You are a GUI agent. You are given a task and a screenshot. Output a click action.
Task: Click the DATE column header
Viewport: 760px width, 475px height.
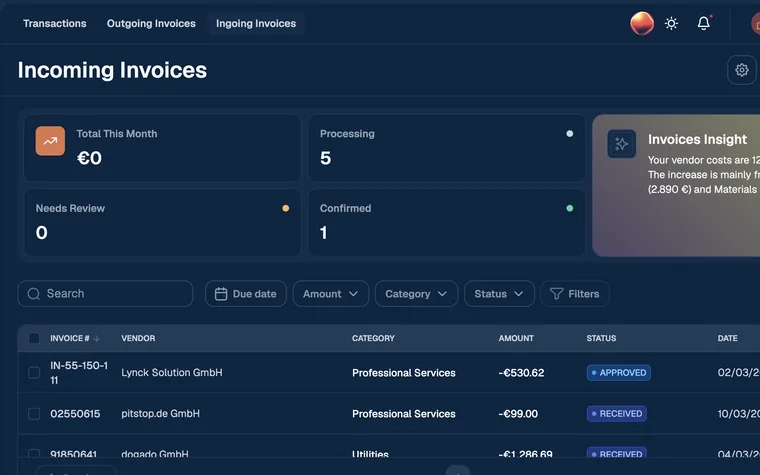[728, 338]
